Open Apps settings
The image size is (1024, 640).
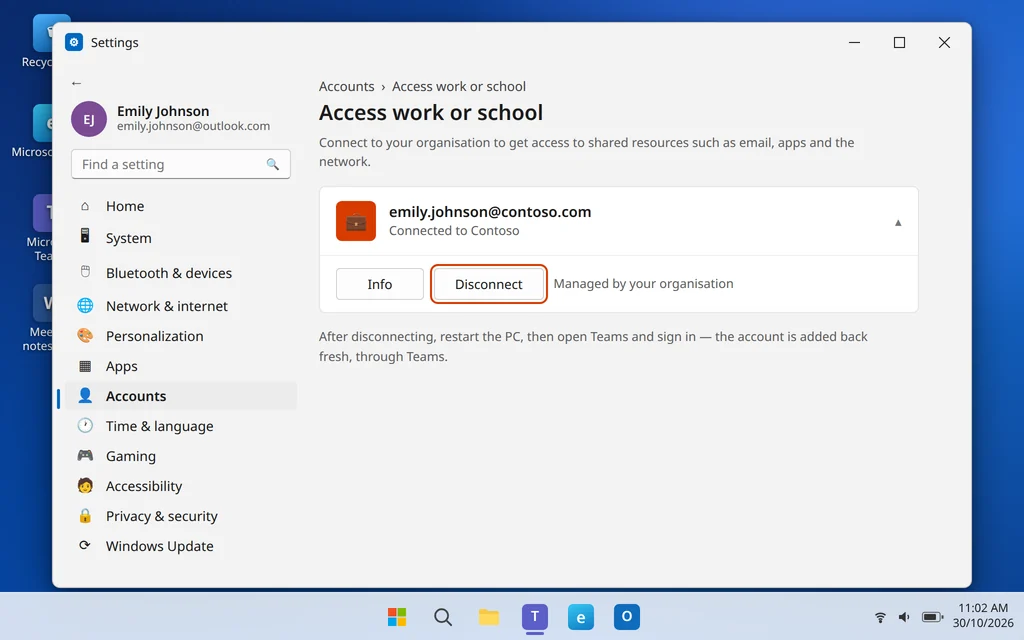181,366
